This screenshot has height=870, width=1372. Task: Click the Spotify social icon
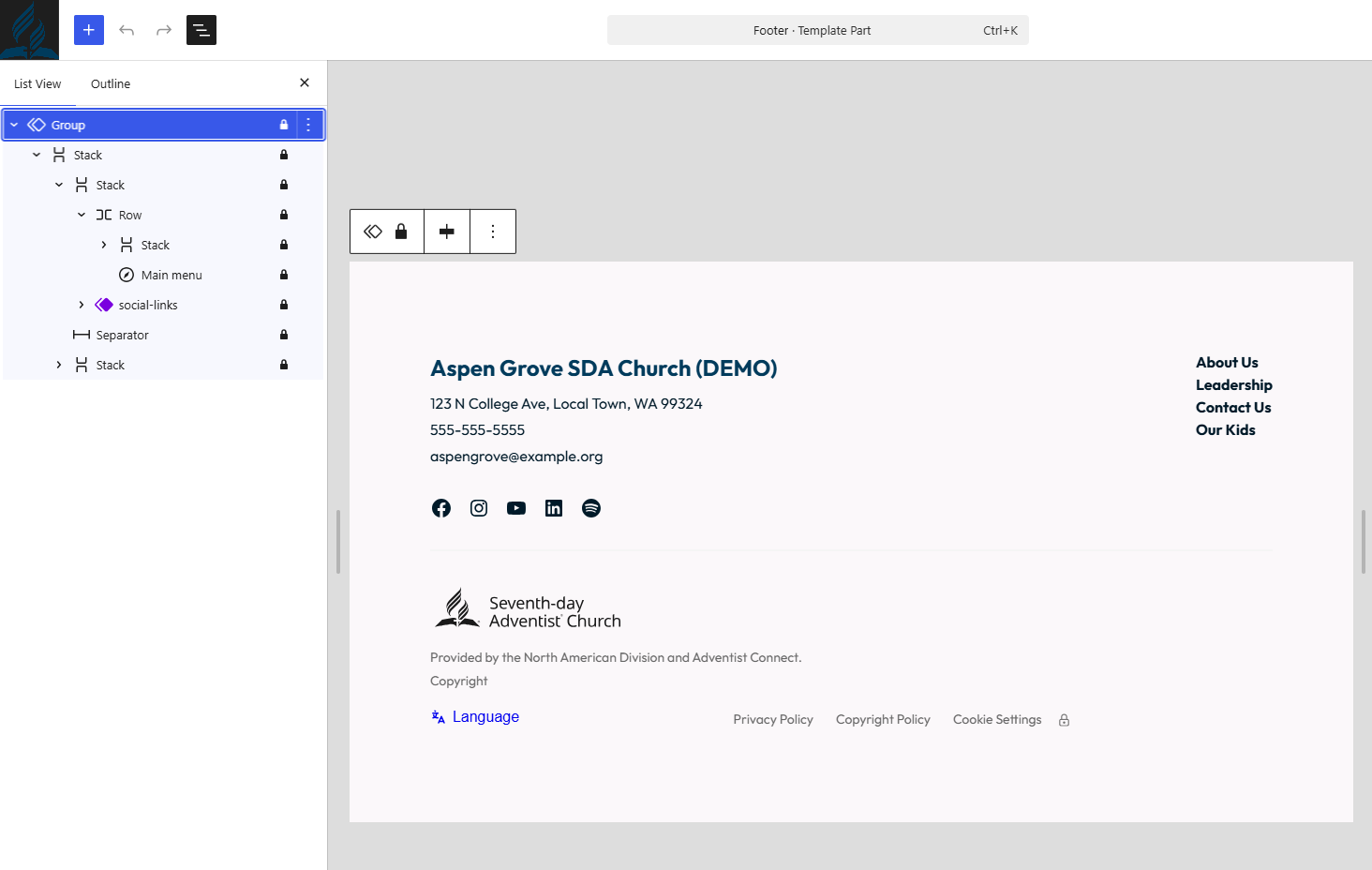[x=591, y=508]
